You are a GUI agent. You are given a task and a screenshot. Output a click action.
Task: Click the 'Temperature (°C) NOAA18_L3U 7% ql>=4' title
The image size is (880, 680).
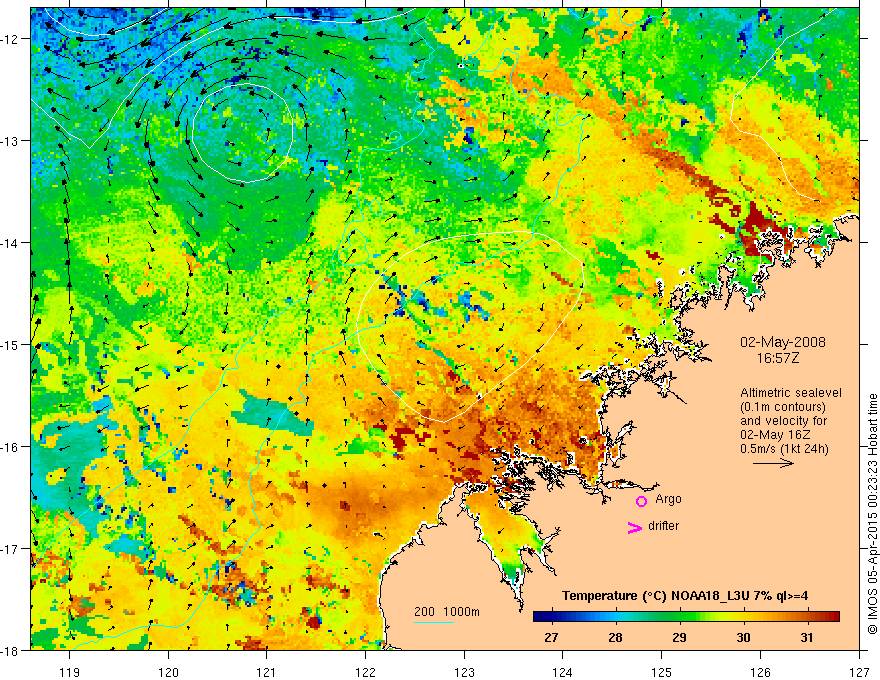[x=685, y=596]
